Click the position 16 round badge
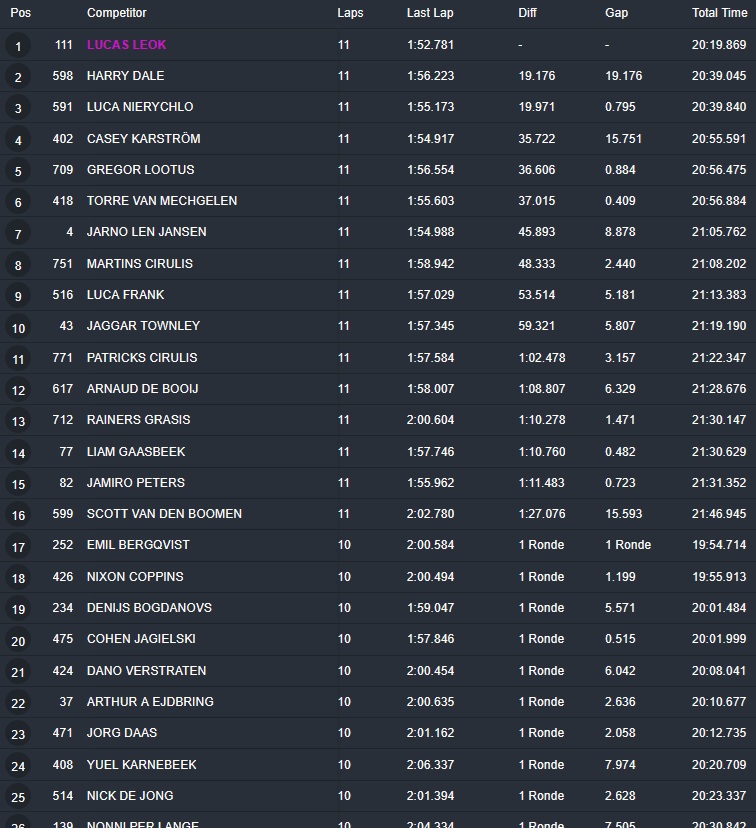This screenshot has height=828, width=756. (x=18, y=515)
